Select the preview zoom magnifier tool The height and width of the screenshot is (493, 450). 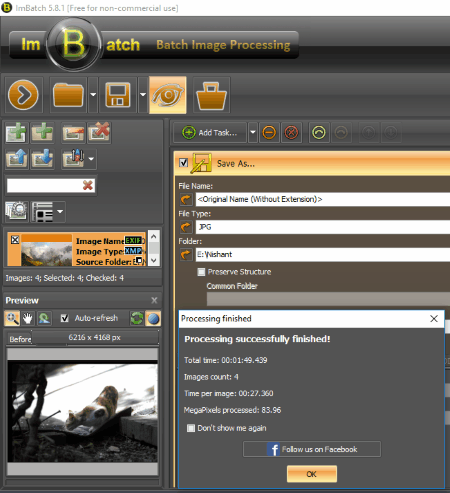12,318
